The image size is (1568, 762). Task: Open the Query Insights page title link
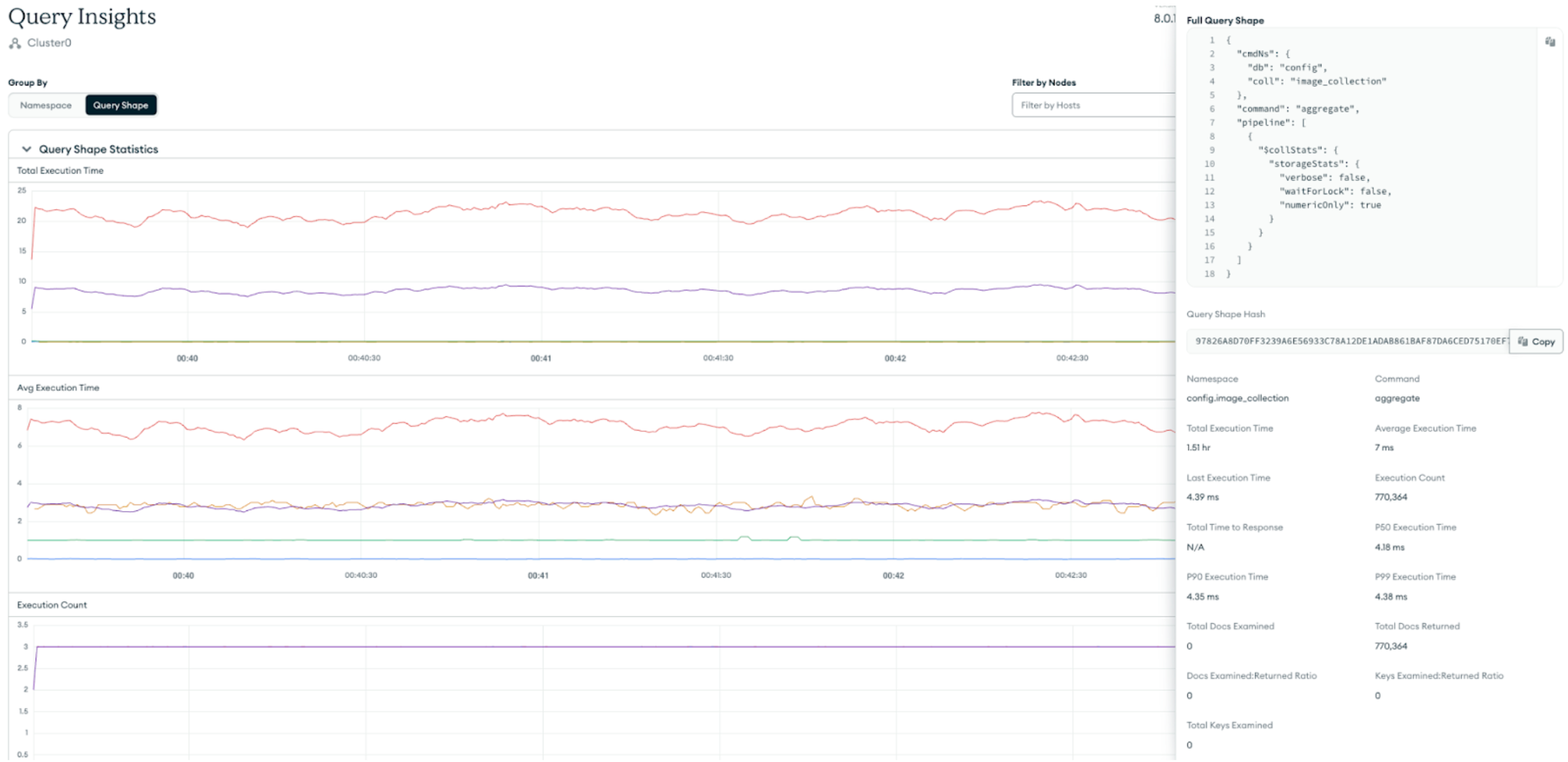tap(82, 17)
